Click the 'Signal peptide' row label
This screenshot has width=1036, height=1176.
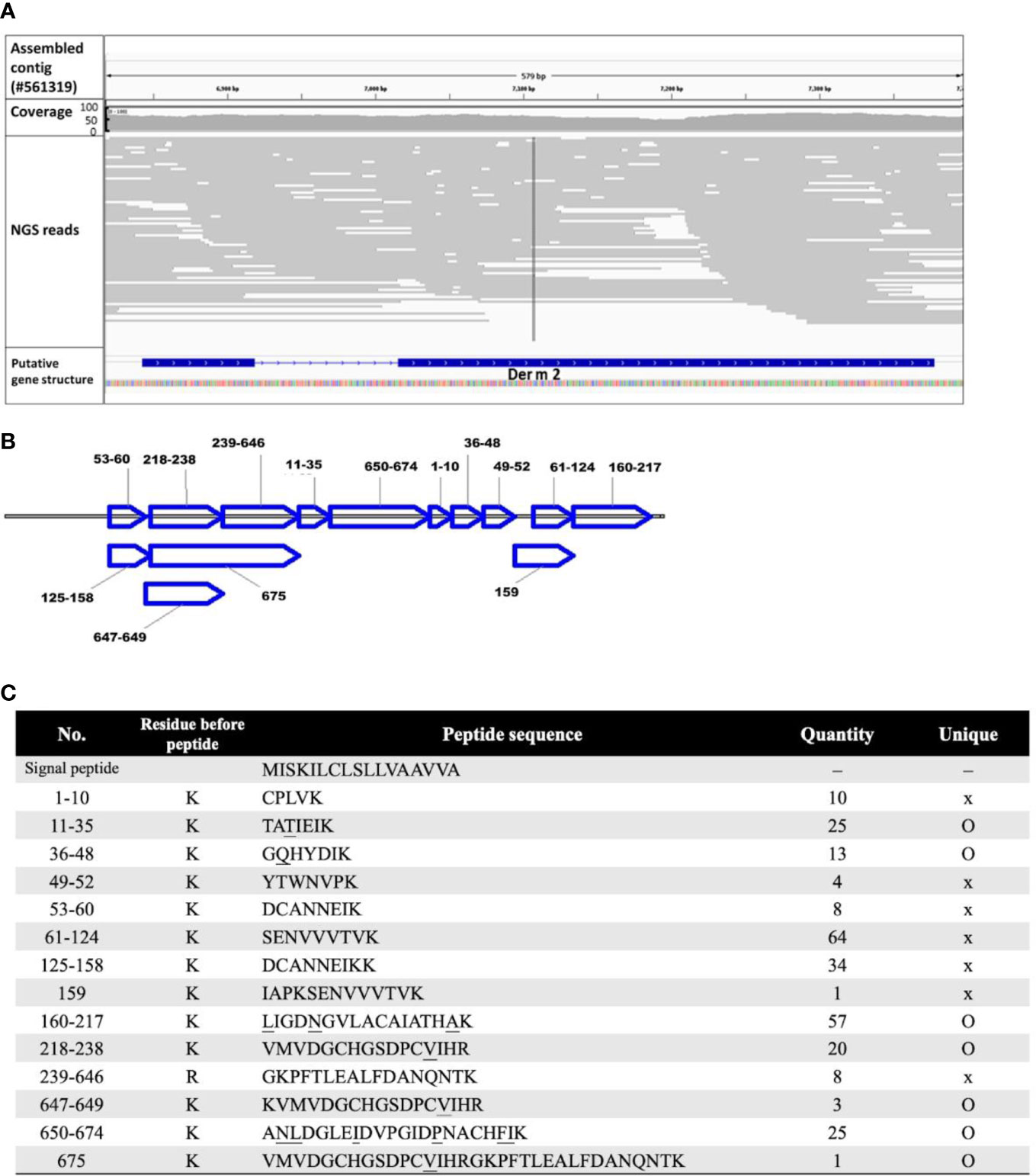72,769
